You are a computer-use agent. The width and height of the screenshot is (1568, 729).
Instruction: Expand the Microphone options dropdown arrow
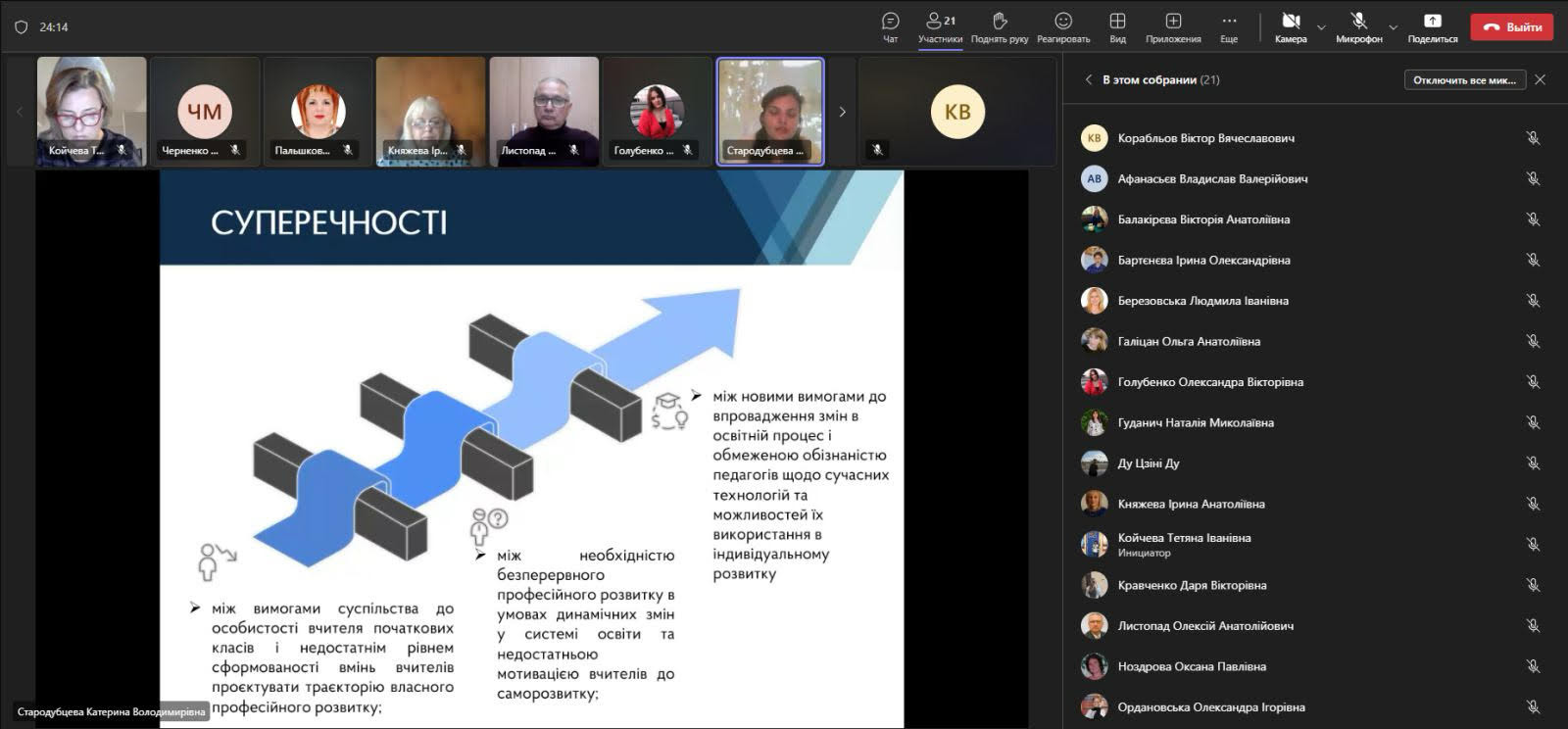(x=1393, y=27)
